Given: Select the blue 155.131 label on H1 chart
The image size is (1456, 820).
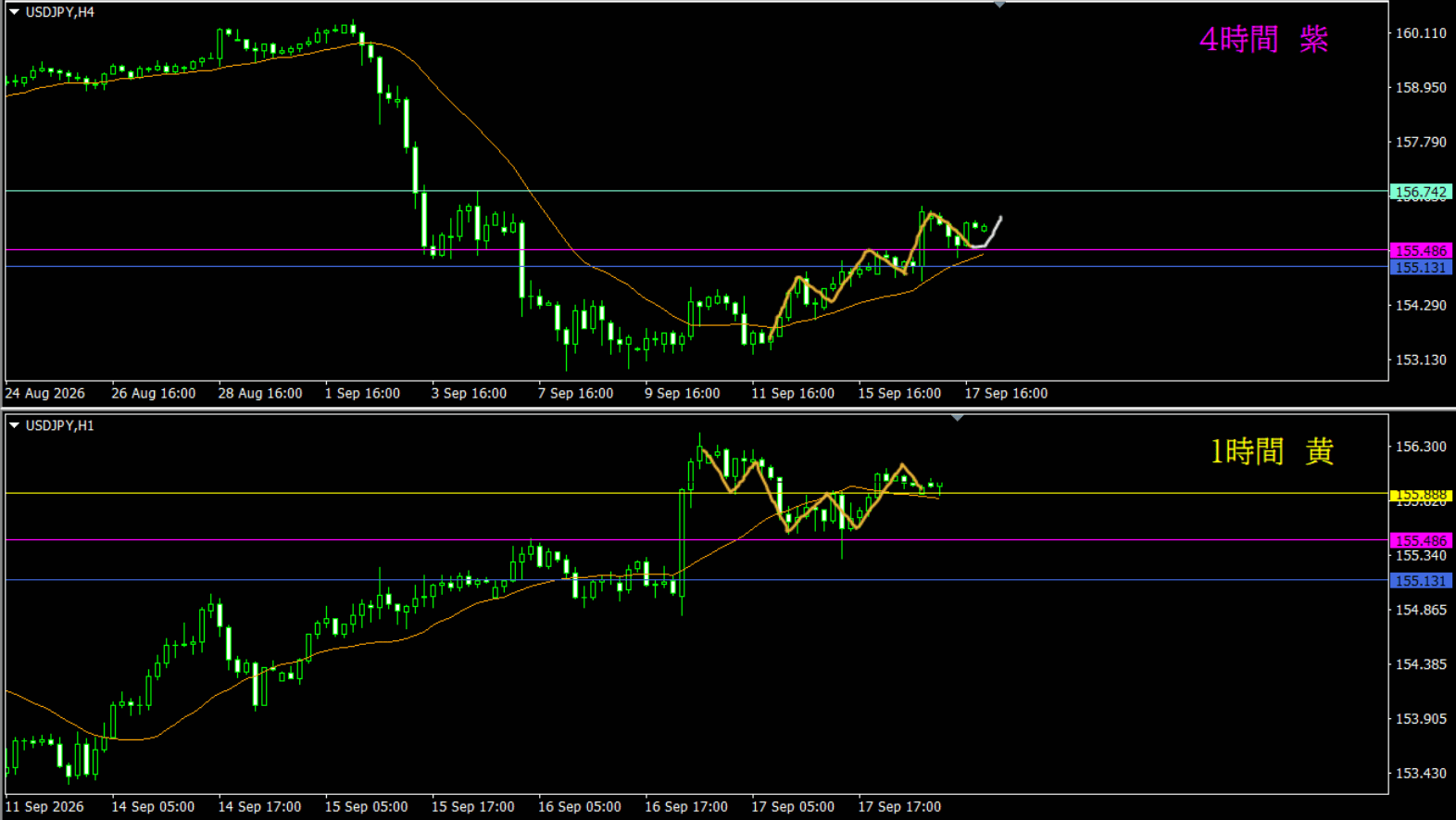Looking at the screenshot, I should [1421, 580].
